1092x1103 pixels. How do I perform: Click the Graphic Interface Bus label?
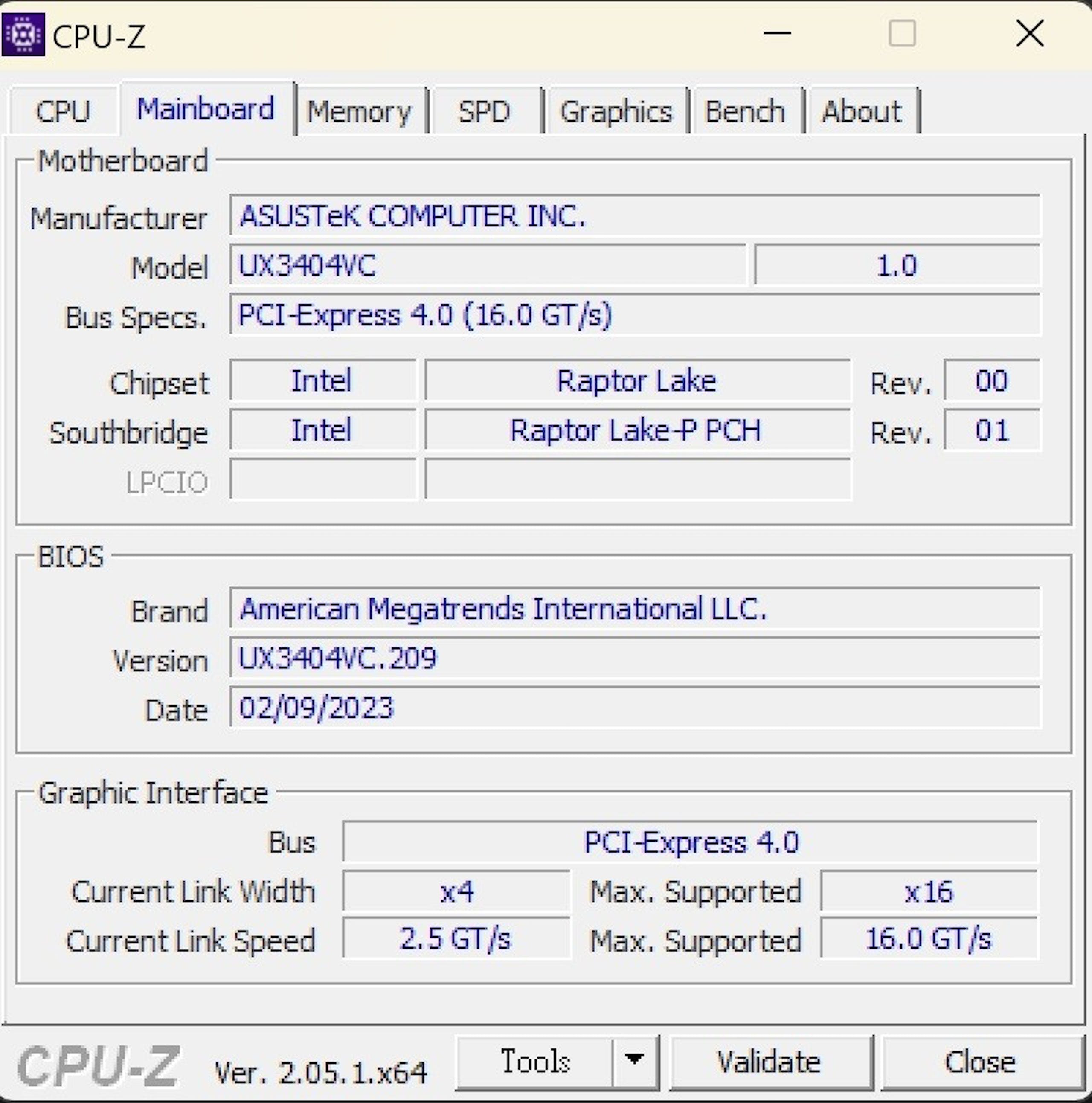[x=292, y=843]
